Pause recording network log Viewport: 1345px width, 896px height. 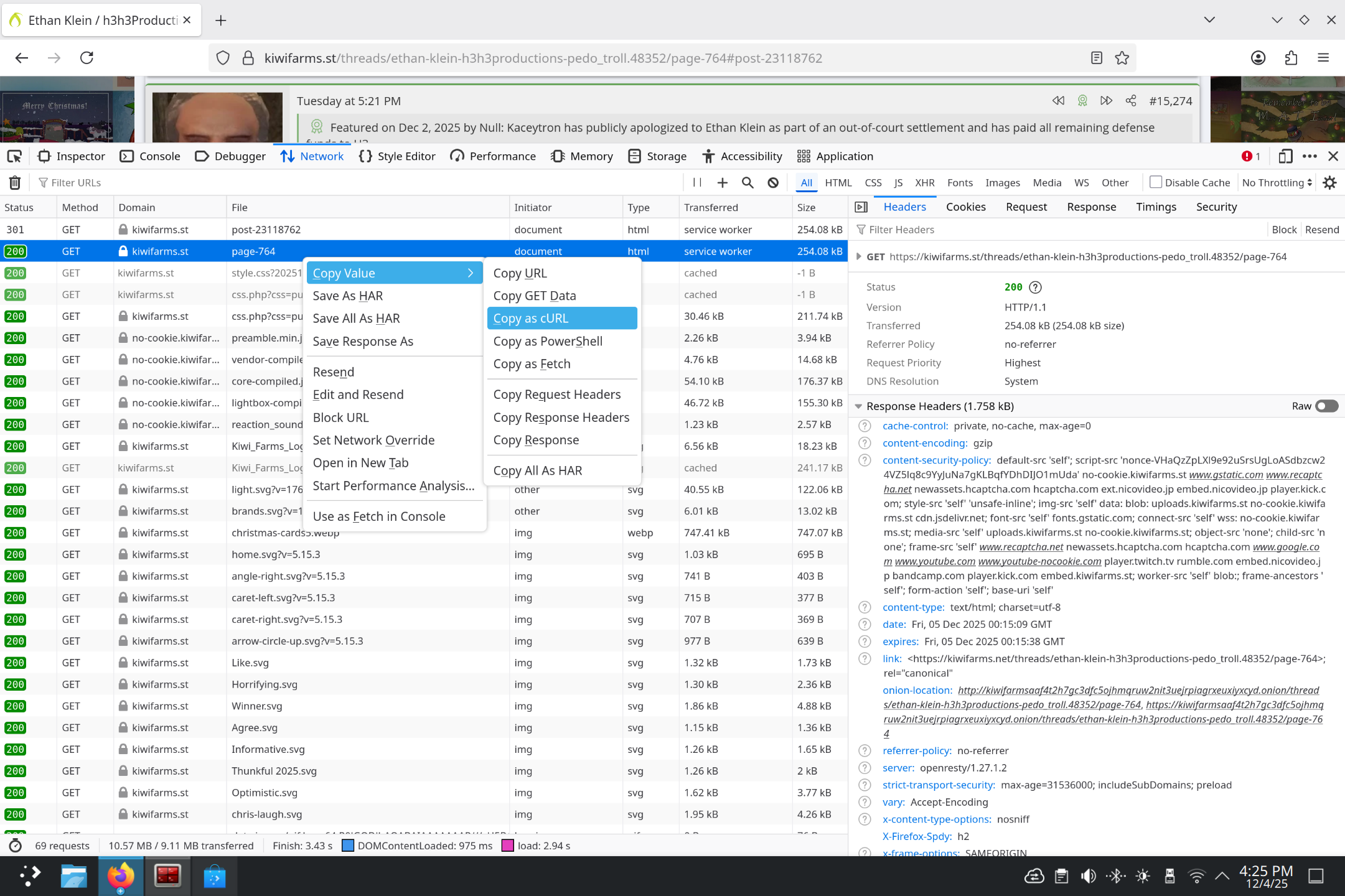coord(696,182)
